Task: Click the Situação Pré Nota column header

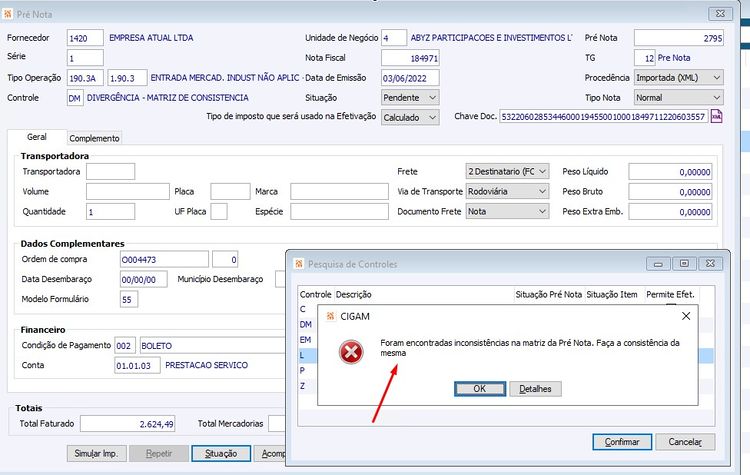Action: pos(549,295)
